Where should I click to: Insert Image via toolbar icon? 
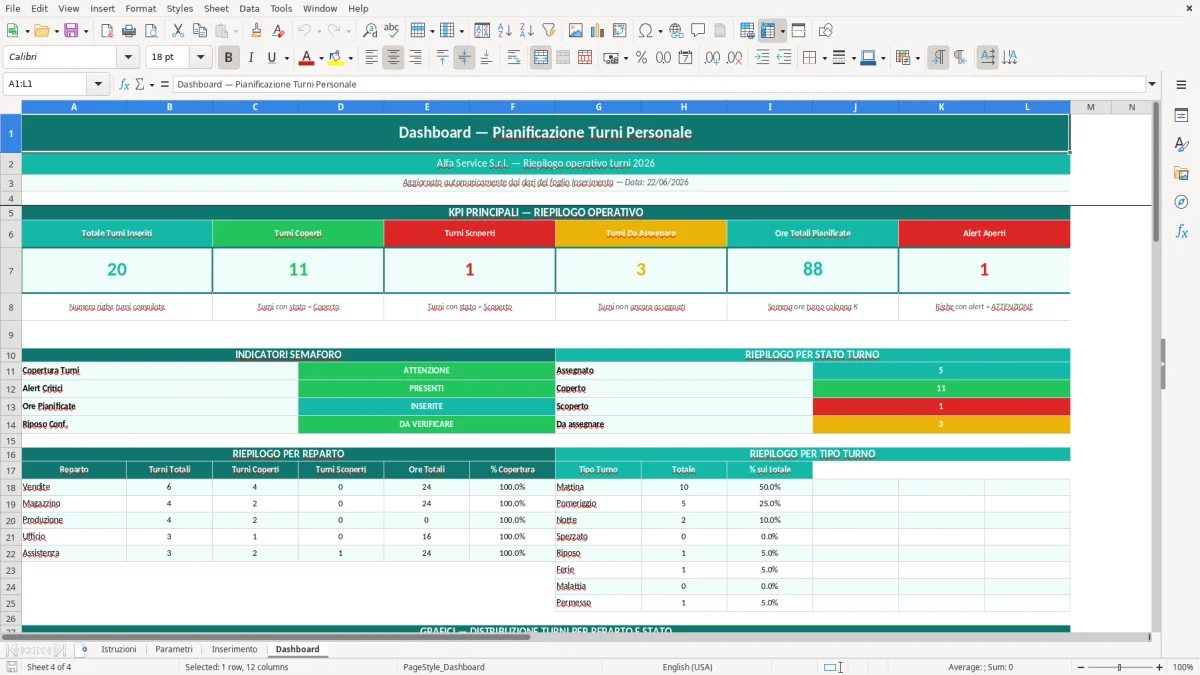point(577,31)
